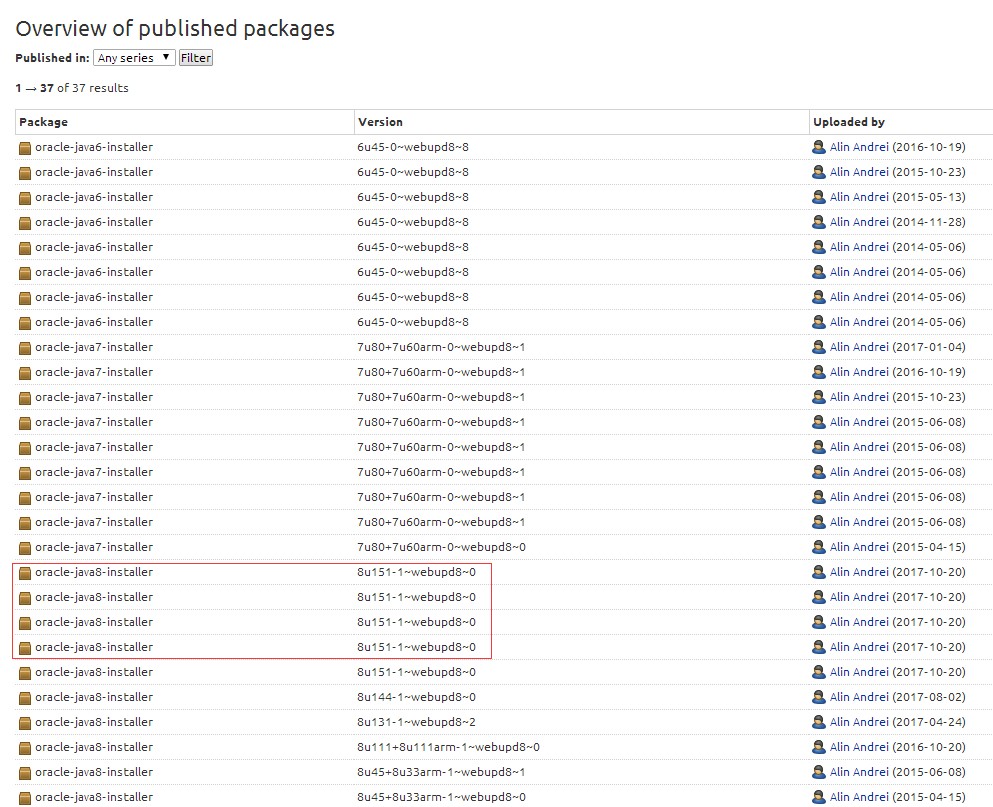Open Alin Andrei link dated 2014-11-28
993x807 pixels.
pyautogui.click(x=859, y=222)
